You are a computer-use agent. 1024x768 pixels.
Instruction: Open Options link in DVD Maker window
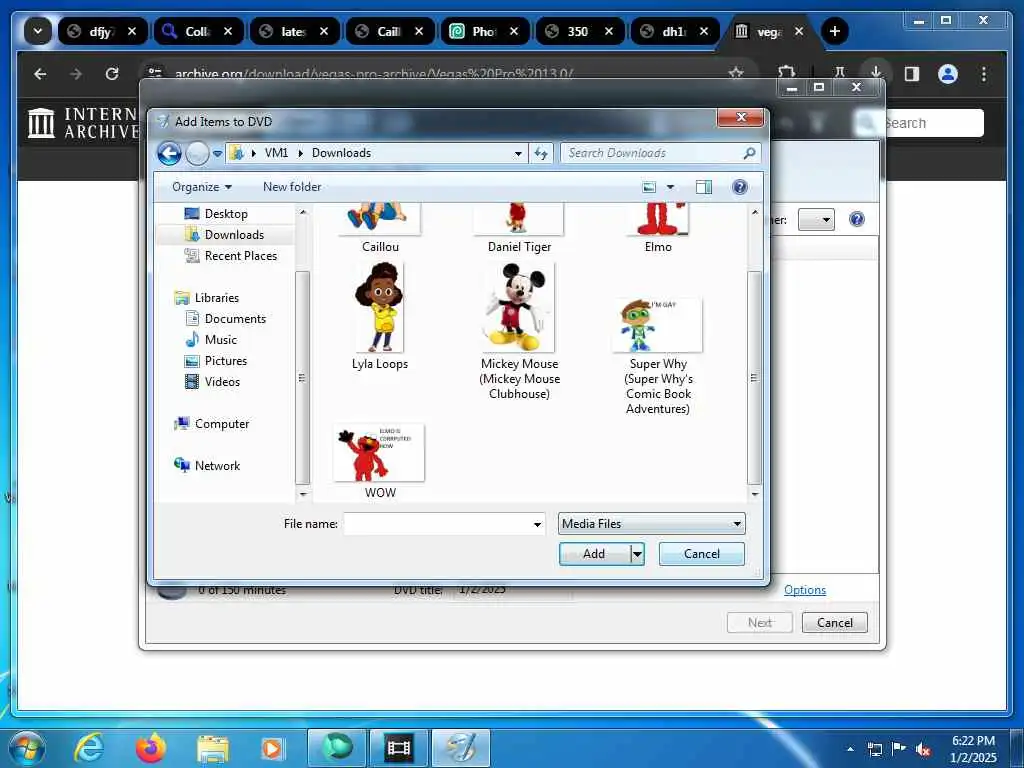click(805, 590)
